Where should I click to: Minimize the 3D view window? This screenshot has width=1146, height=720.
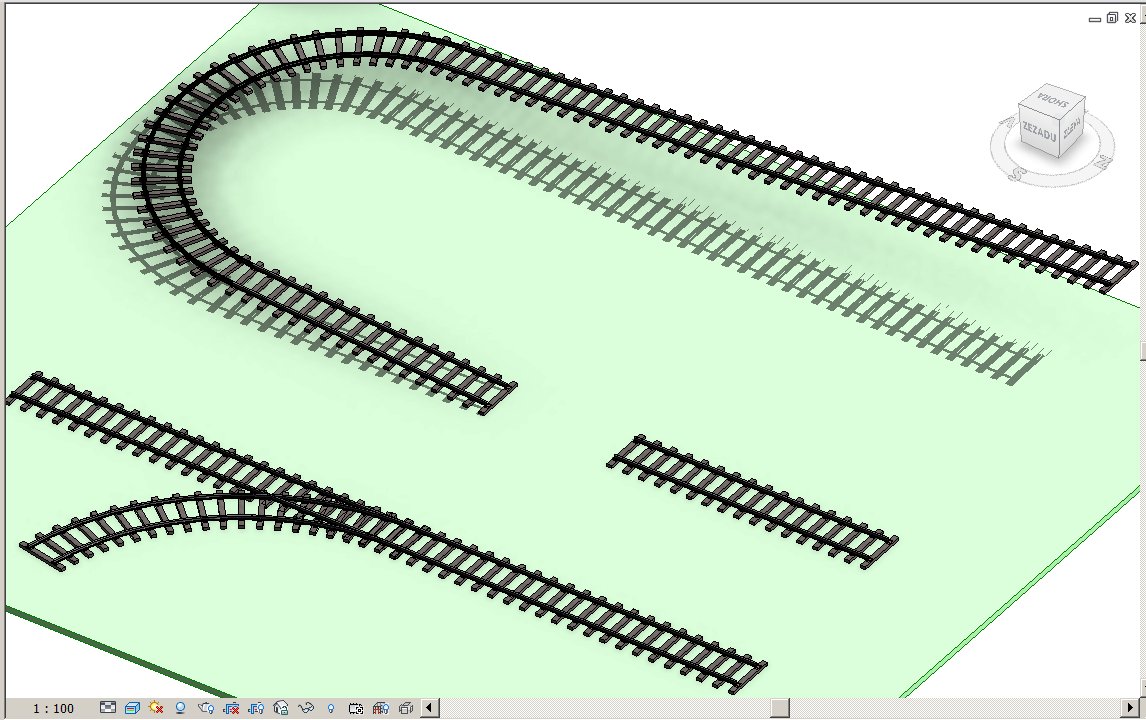pos(1095,19)
